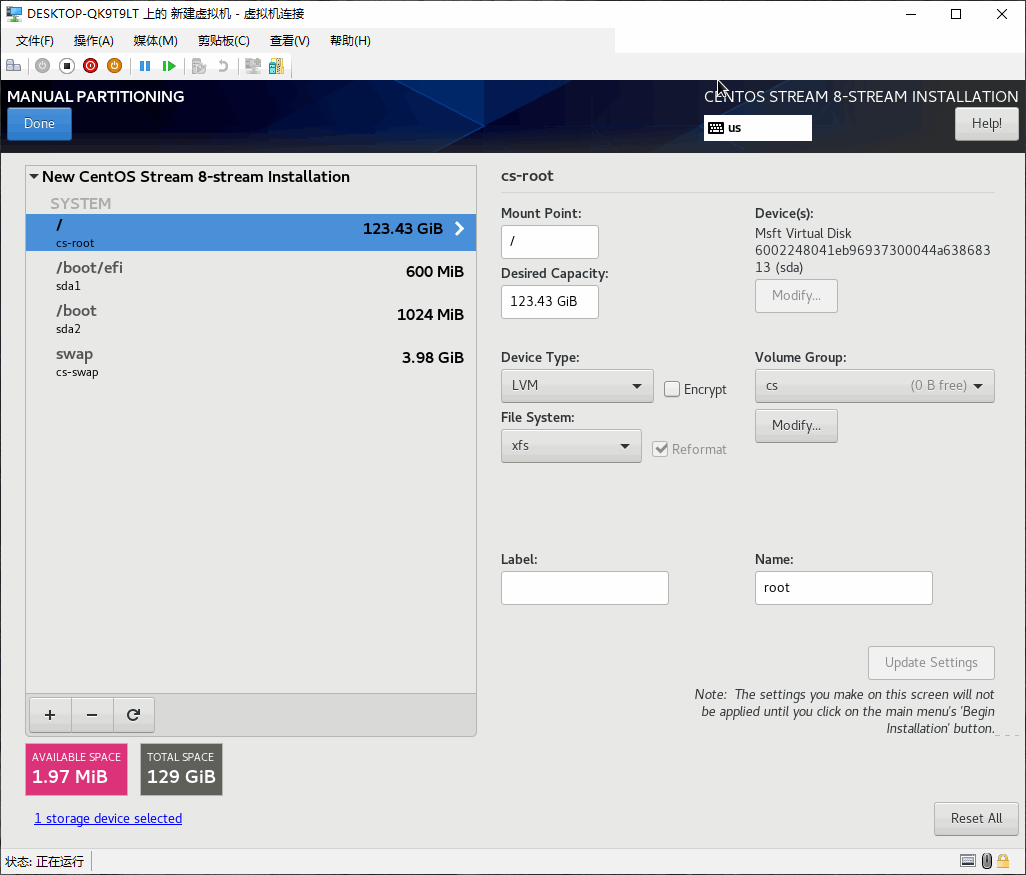
Task: Click the Revert undo-arrow toolbar icon
Action: [x=223, y=65]
